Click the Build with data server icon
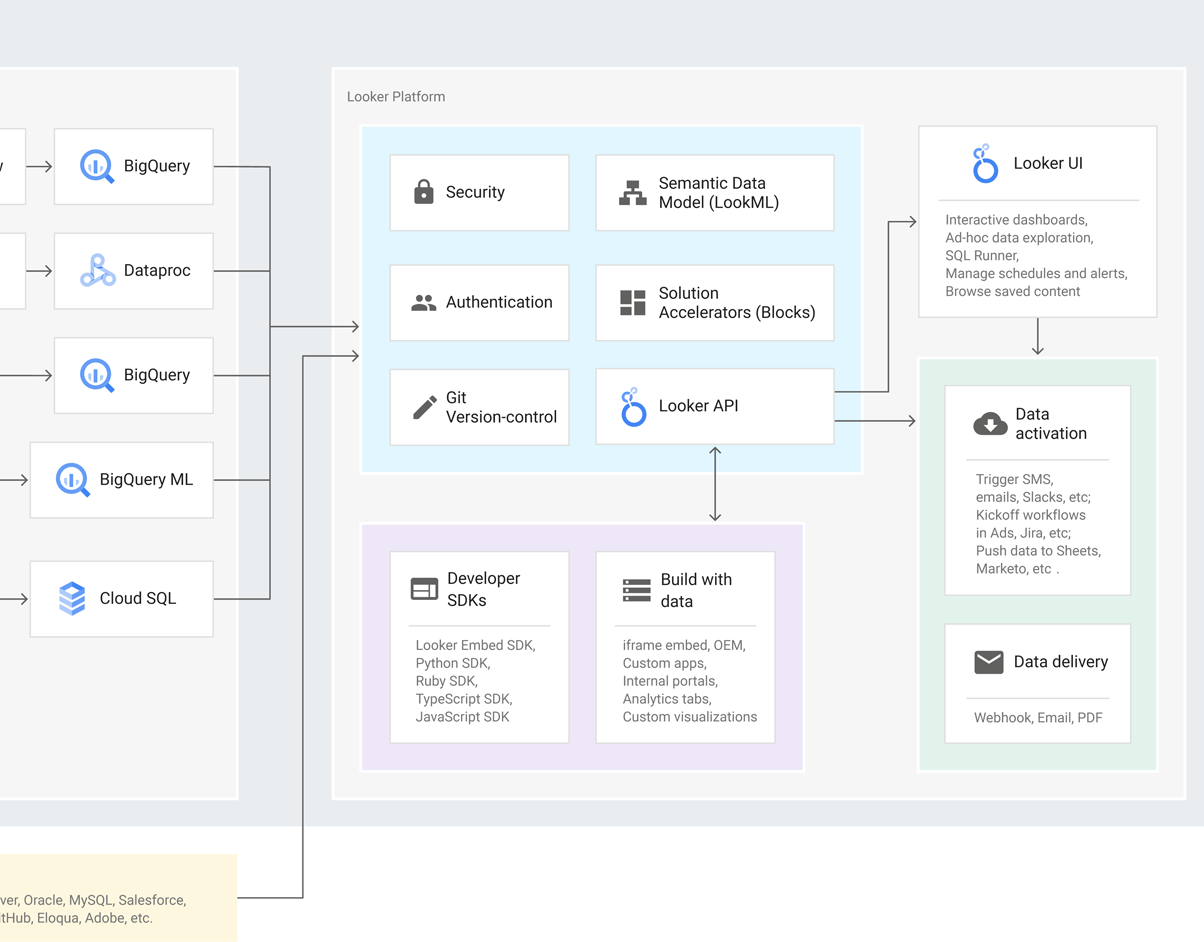Image resolution: width=1204 pixels, height=942 pixels. click(x=637, y=590)
